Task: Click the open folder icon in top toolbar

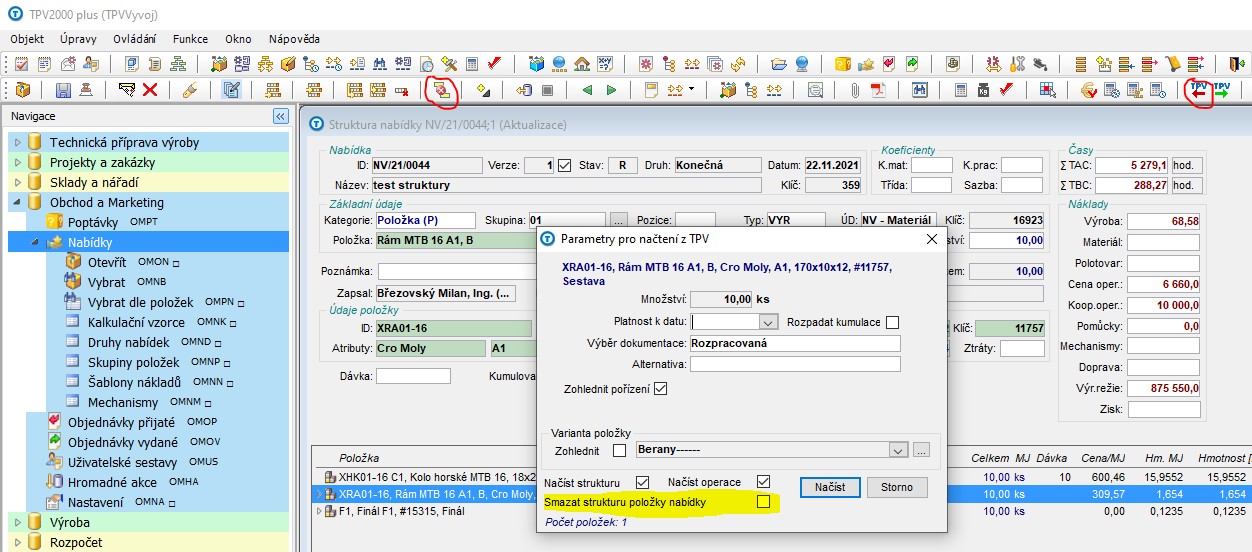Action: pyautogui.click(x=779, y=64)
